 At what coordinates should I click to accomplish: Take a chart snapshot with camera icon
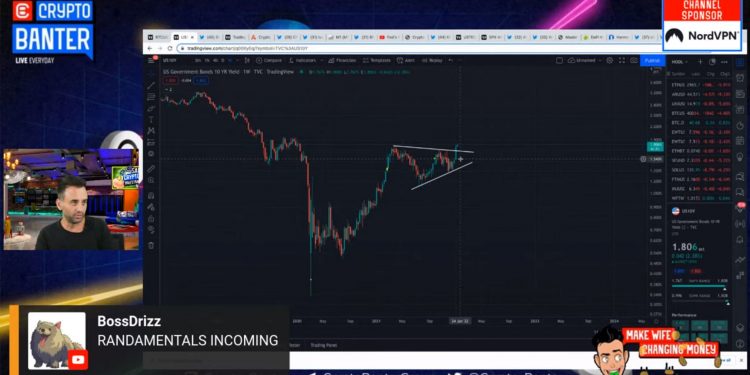point(634,60)
